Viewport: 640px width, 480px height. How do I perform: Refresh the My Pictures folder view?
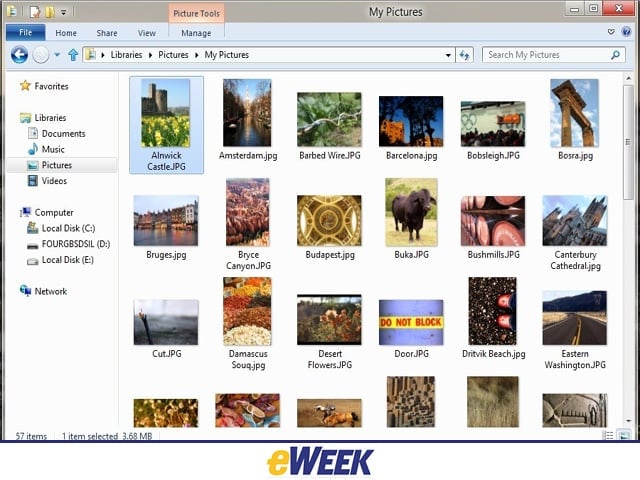464,55
